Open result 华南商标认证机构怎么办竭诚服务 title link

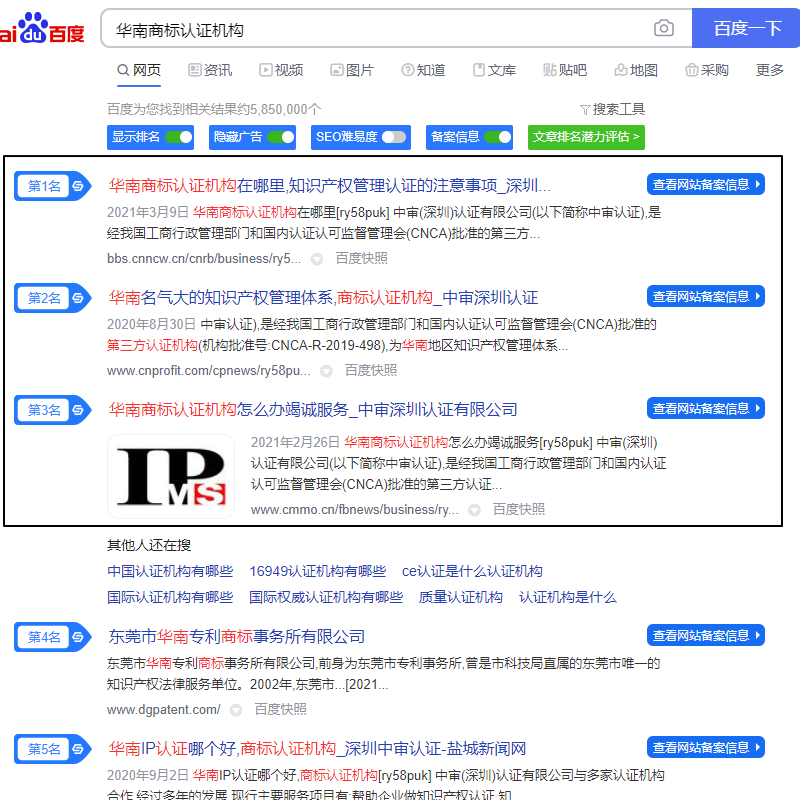[313, 410]
